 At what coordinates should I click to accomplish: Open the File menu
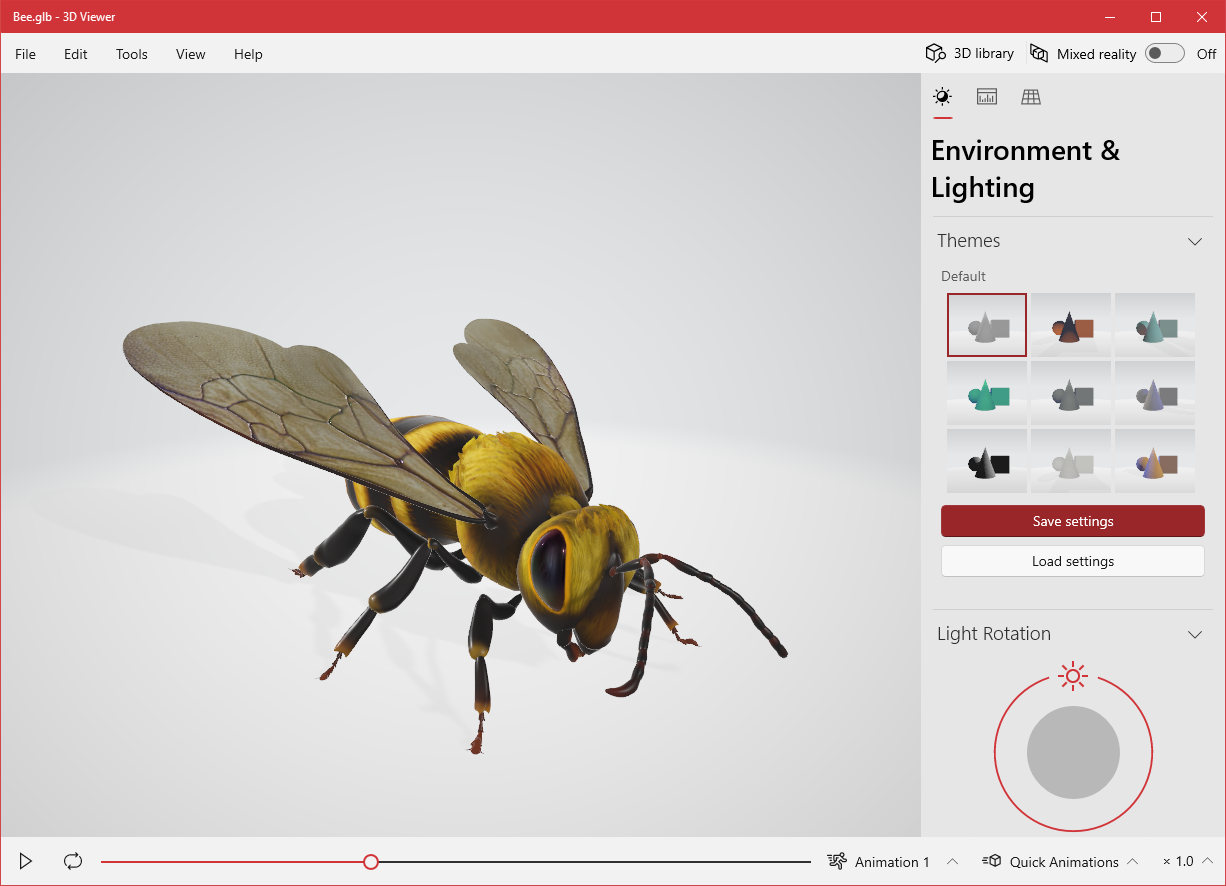(25, 54)
